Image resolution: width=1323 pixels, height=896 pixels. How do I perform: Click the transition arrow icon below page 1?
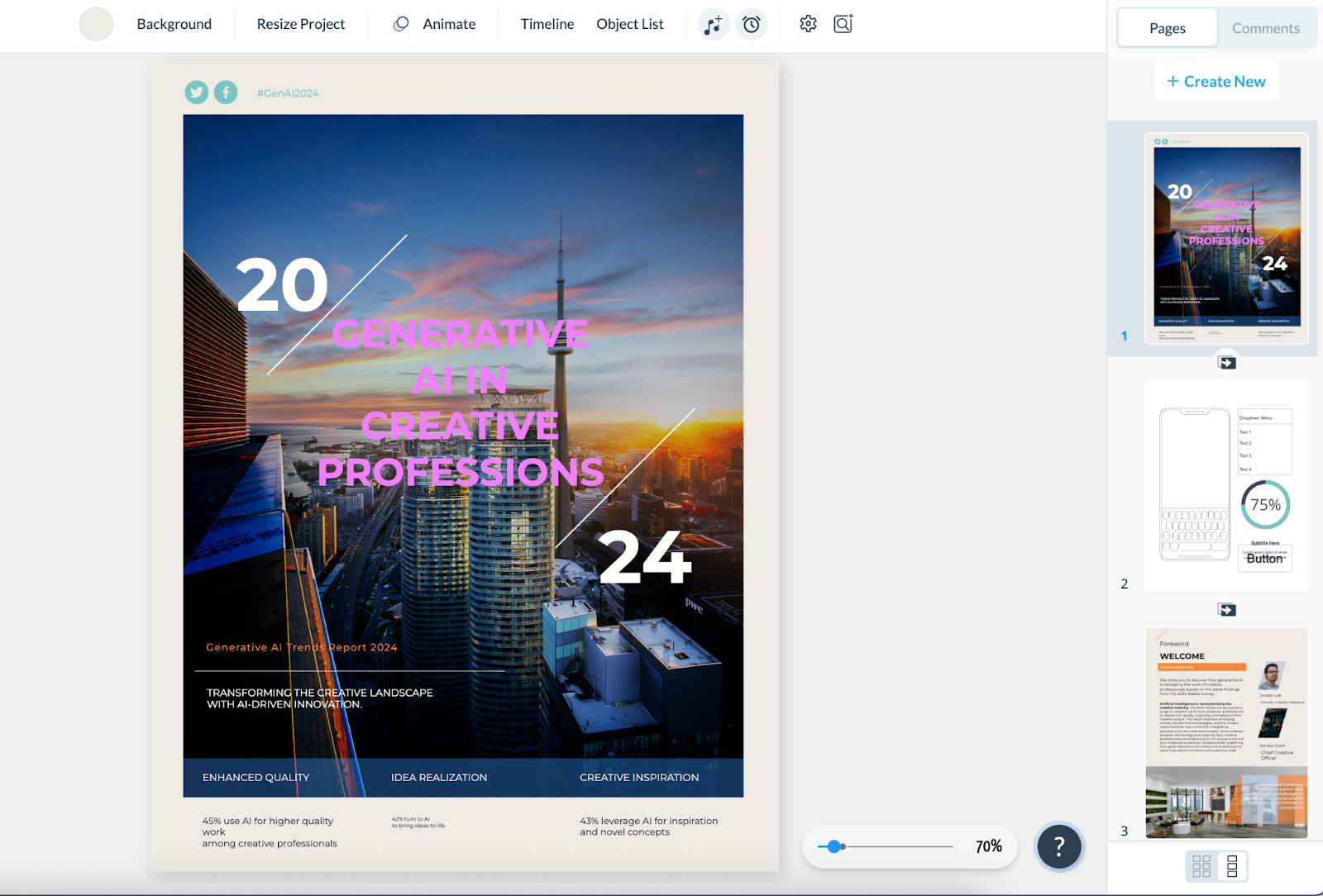pos(1226,362)
